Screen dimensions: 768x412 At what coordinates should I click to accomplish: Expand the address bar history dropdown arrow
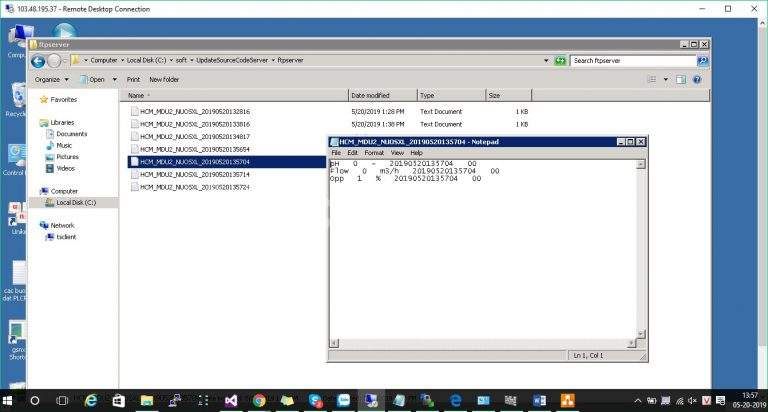(546, 61)
